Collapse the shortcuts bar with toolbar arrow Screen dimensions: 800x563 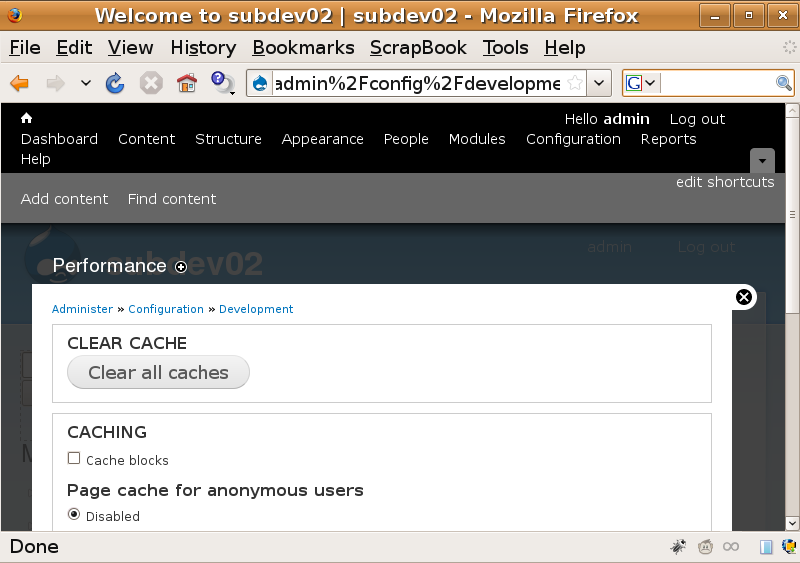click(762, 161)
